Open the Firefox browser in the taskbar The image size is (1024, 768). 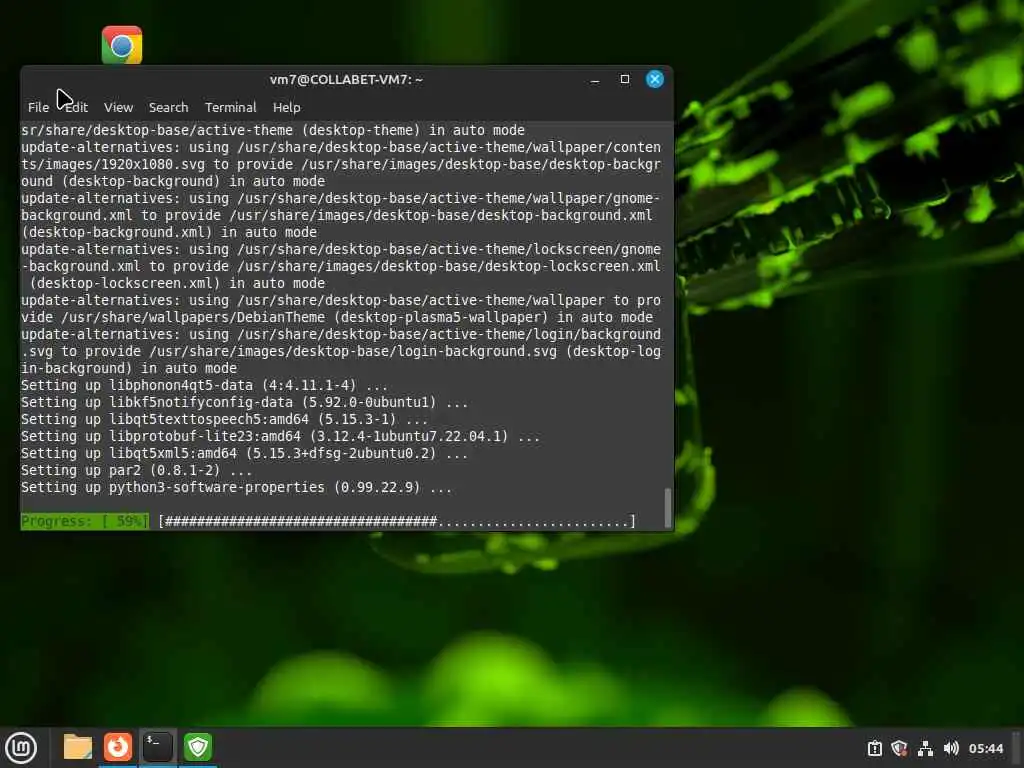[118, 747]
